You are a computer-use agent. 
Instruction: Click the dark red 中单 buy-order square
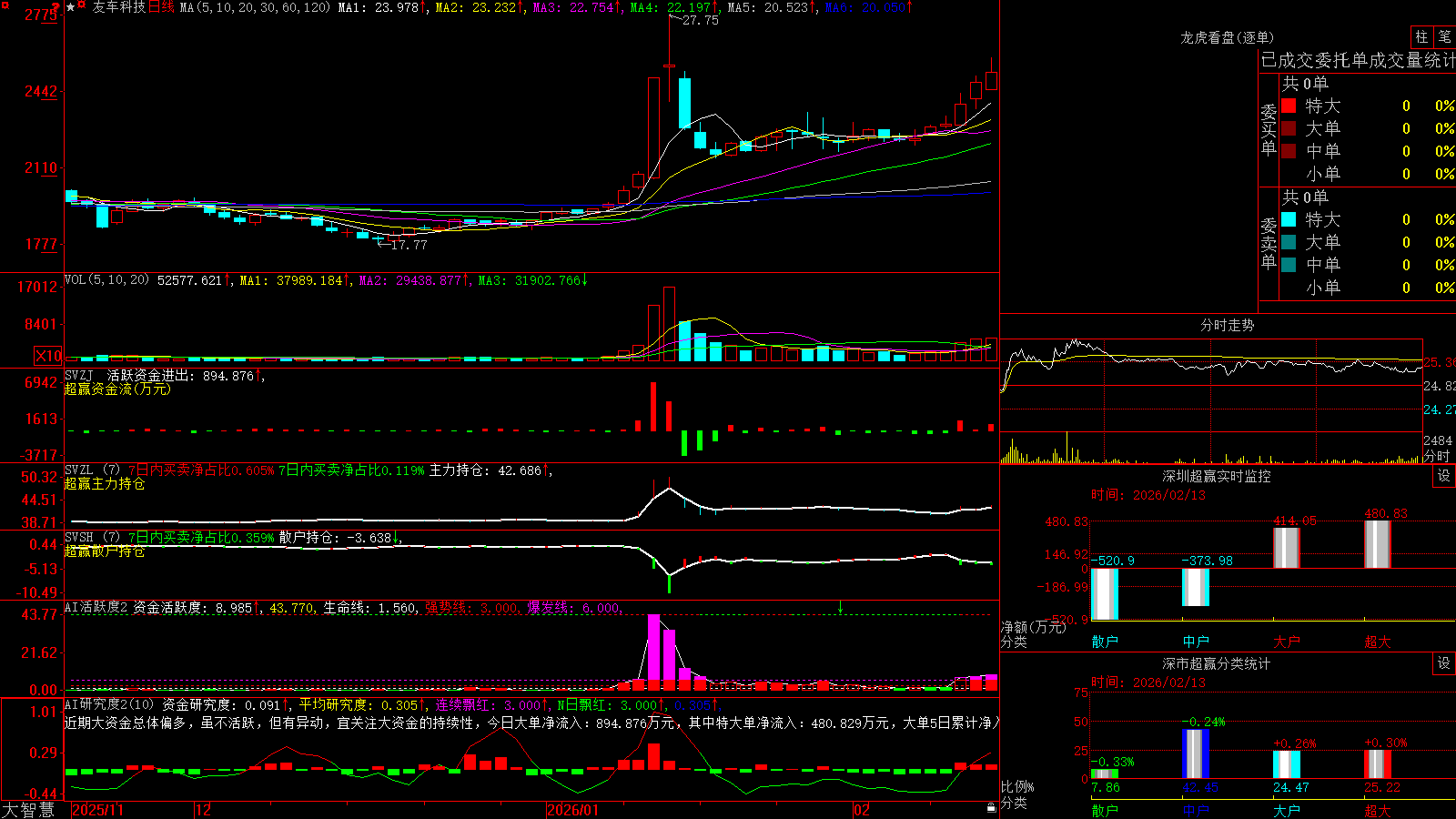pyautogui.click(x=1289, y=151)
